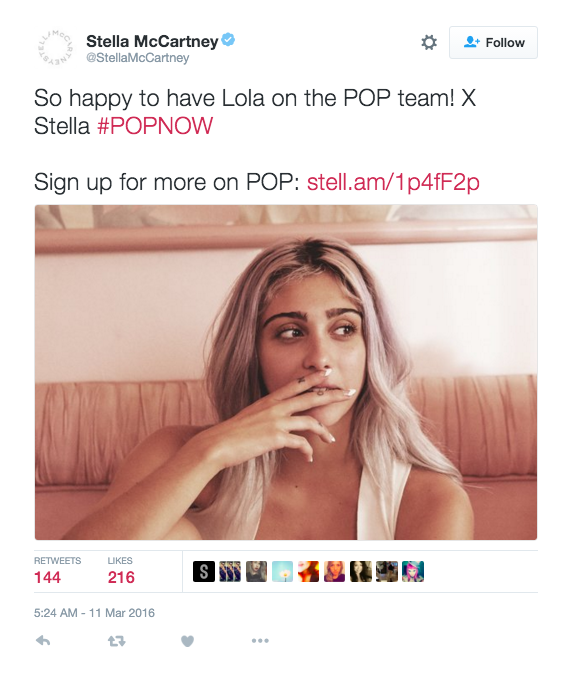Open the @StellaMcCartney handle
The width and height of the screenshot is (572, 678).
click(137, 58)
